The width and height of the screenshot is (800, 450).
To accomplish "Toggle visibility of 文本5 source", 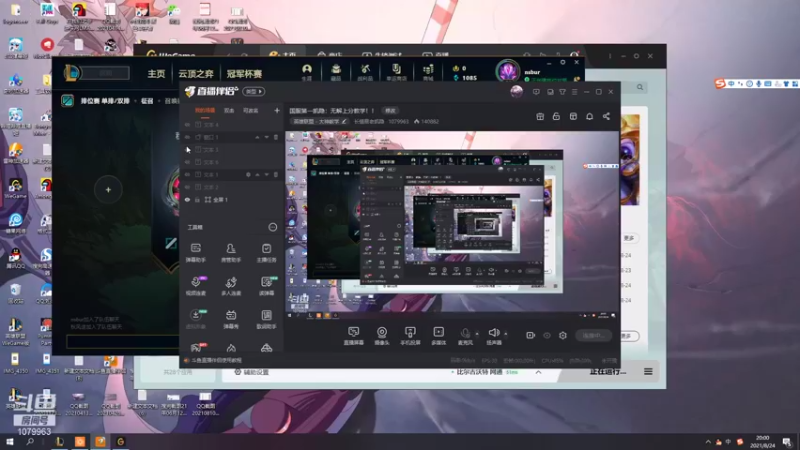I will [x=187, y=162].
